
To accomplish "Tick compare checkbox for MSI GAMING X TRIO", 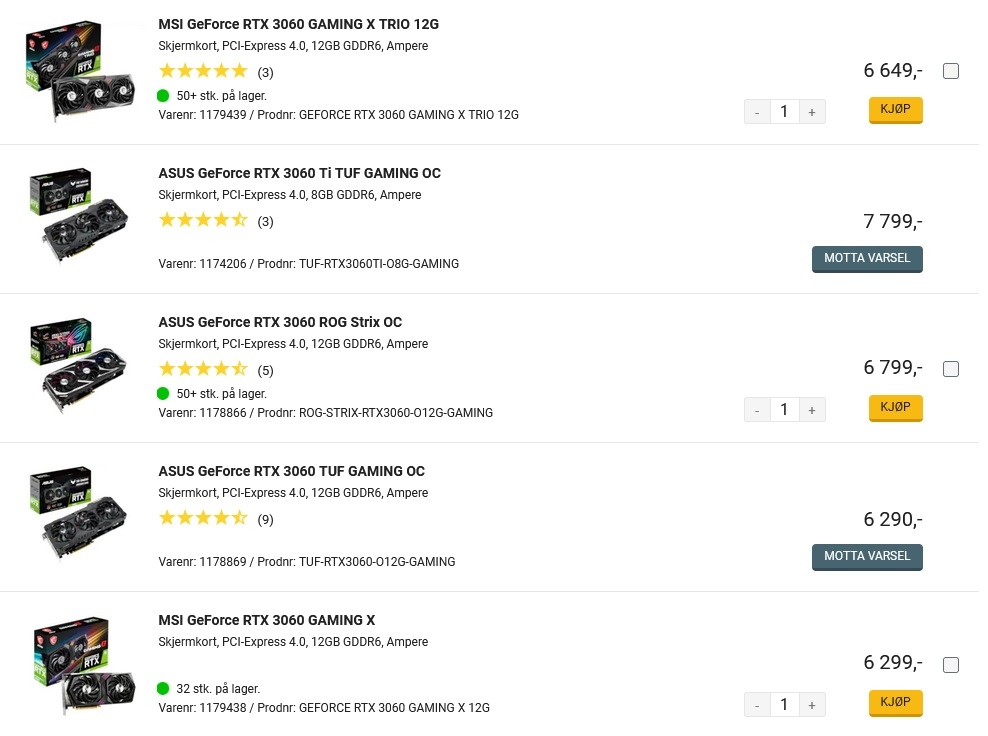I will (950, 71).
